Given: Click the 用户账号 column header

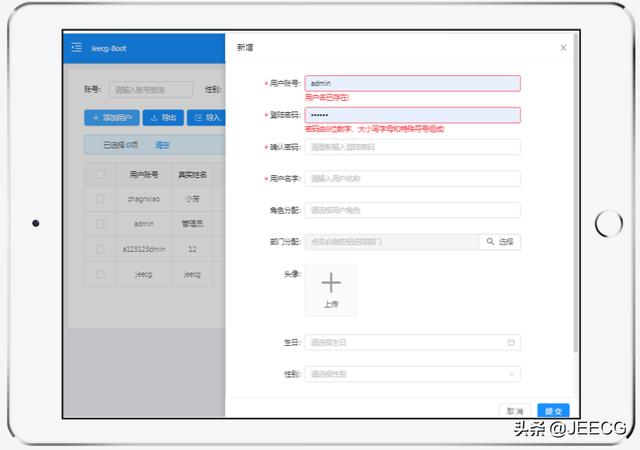Looking at the screenshot, I should point(144,175).
